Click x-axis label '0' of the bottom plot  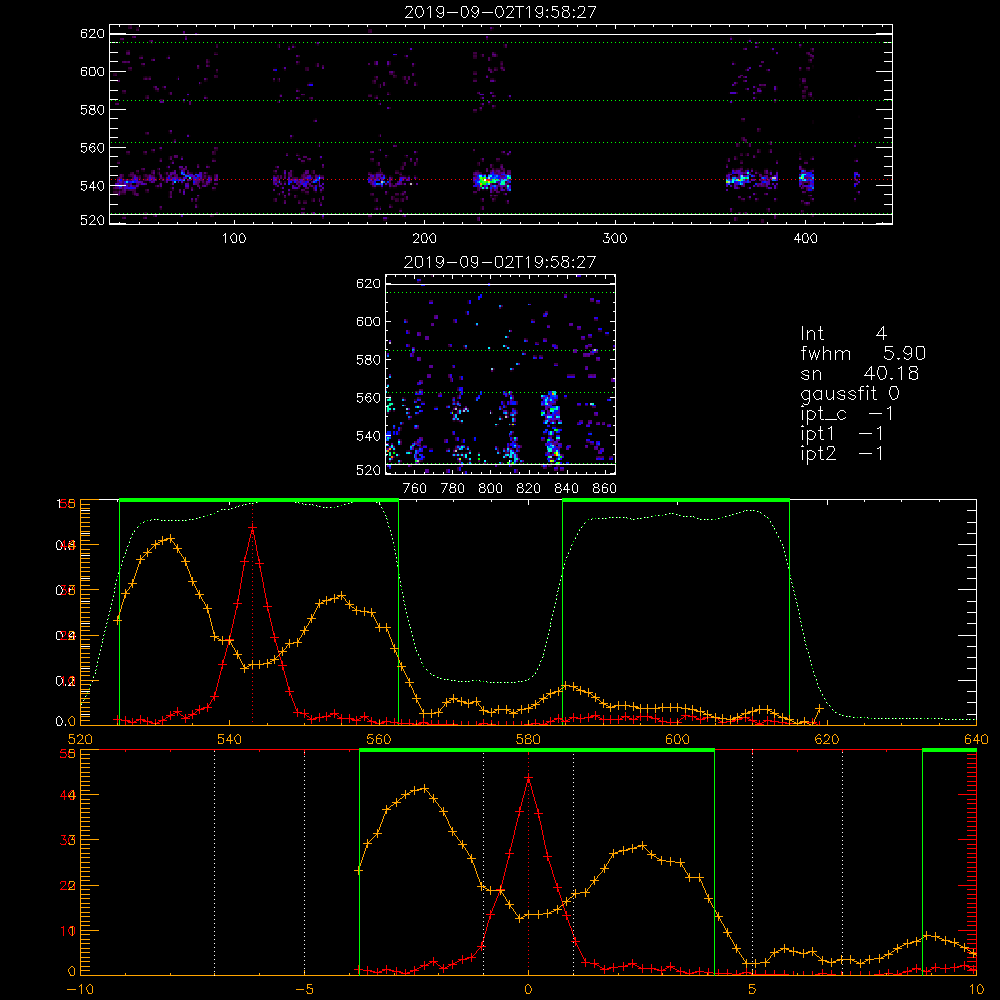click(528, 989)
